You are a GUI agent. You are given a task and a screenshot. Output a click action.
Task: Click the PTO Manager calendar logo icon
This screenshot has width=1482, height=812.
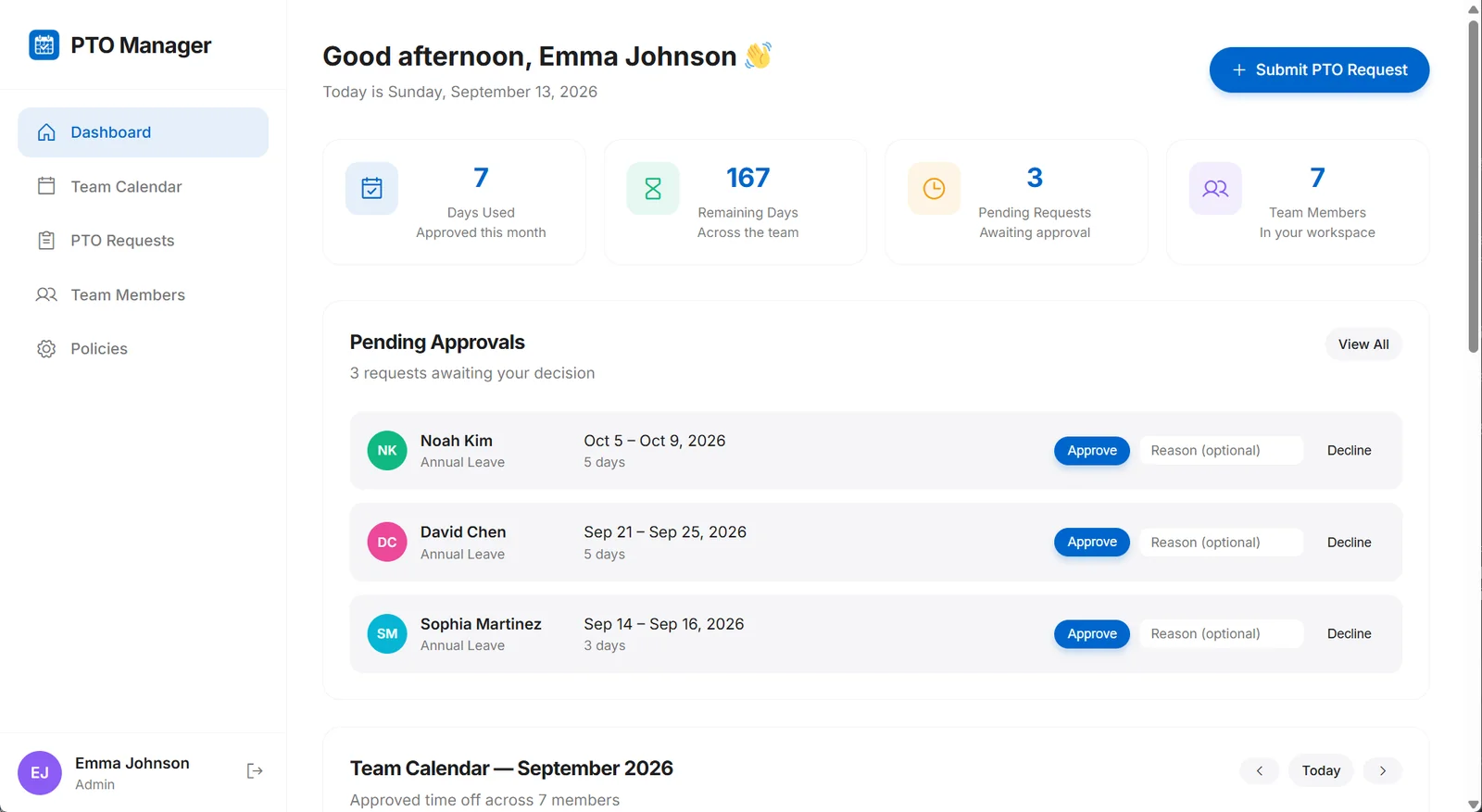[x=44, y=44]
